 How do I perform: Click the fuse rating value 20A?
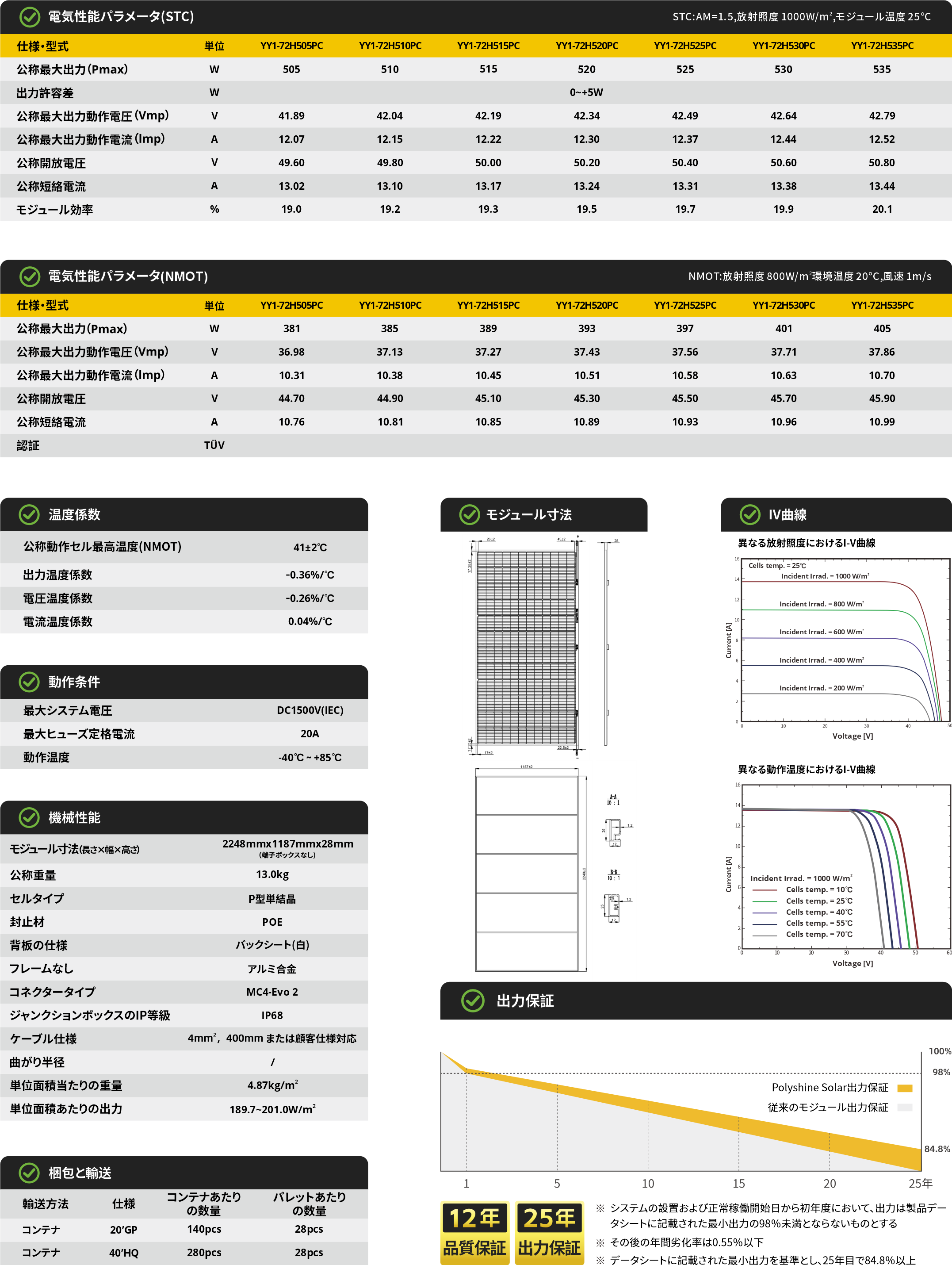click(310, 734)
